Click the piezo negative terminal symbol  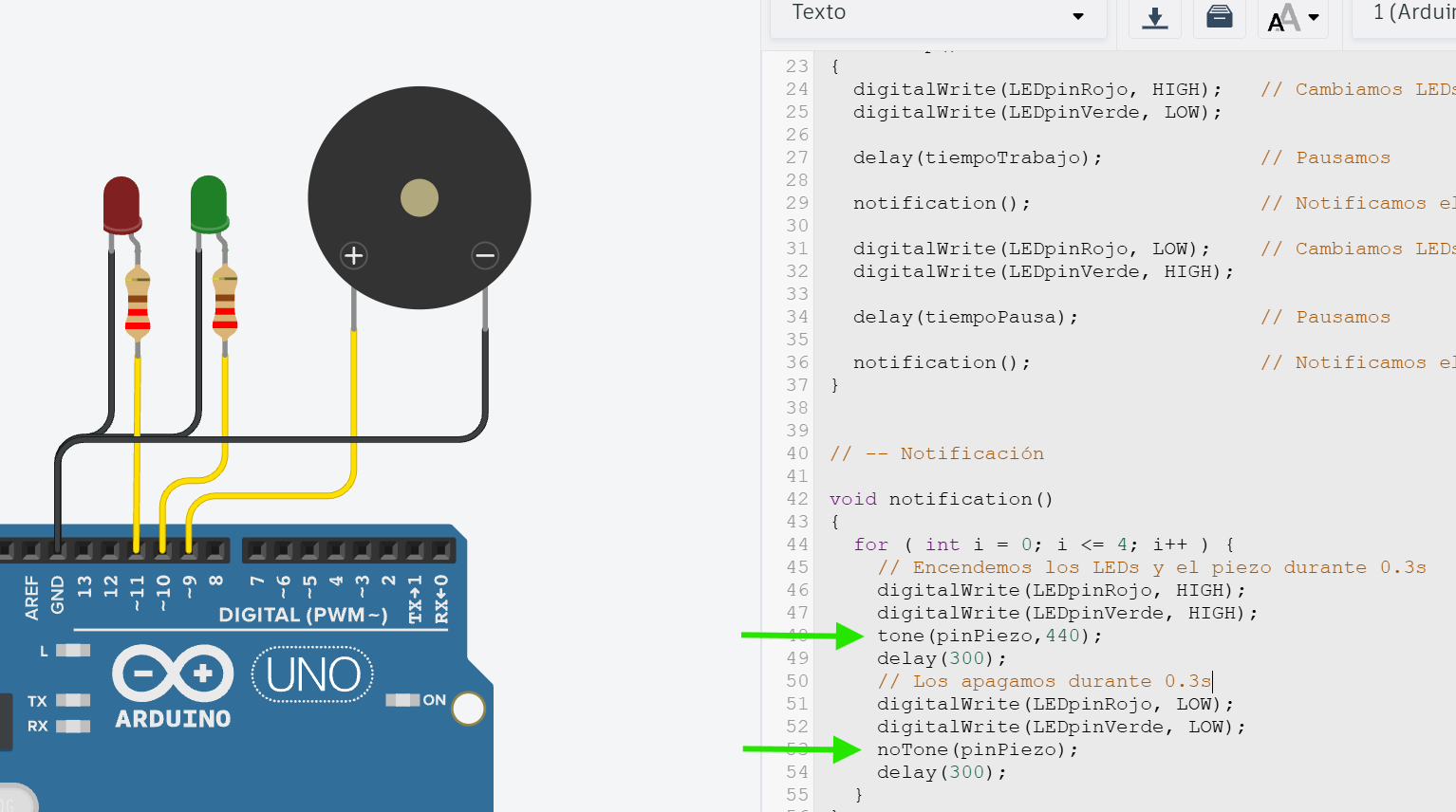pyautogui.click(x=485, y=255)
